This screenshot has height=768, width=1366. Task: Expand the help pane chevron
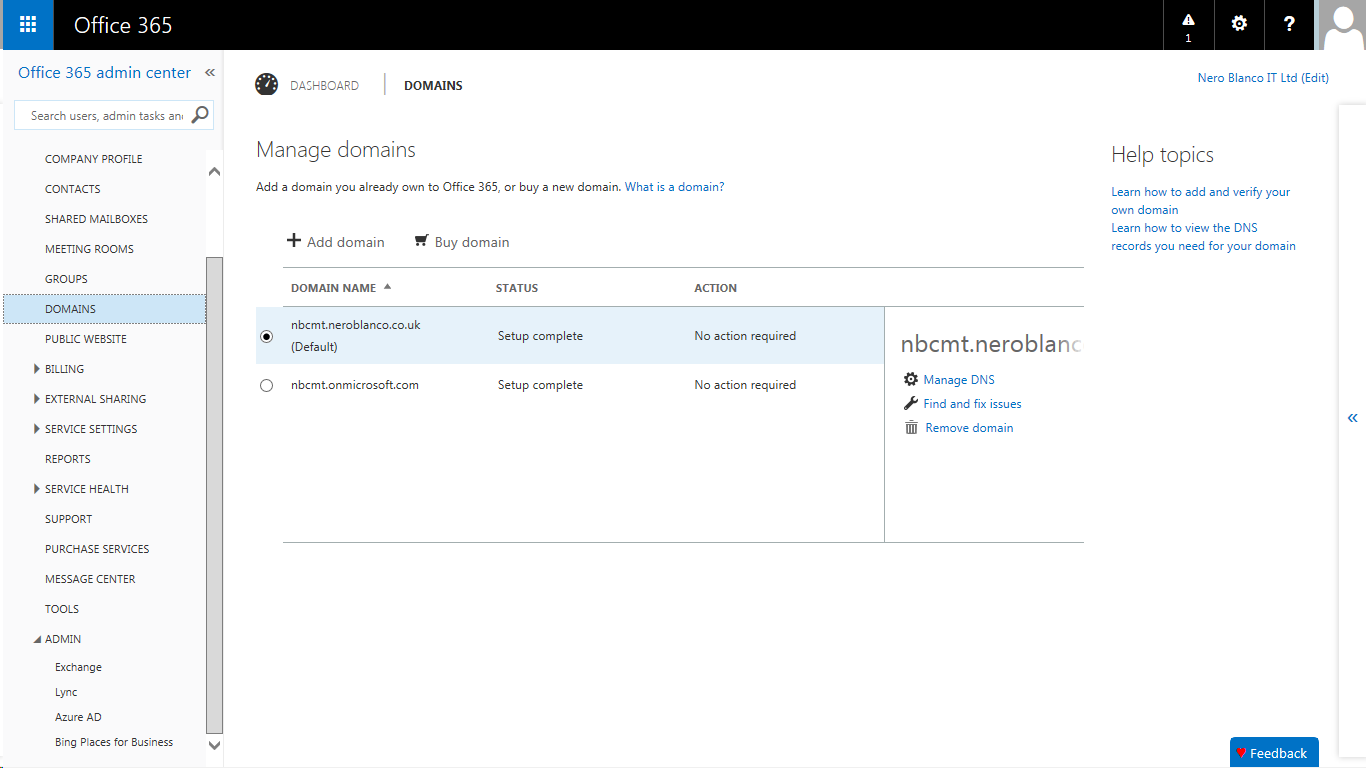point(1353,418)
